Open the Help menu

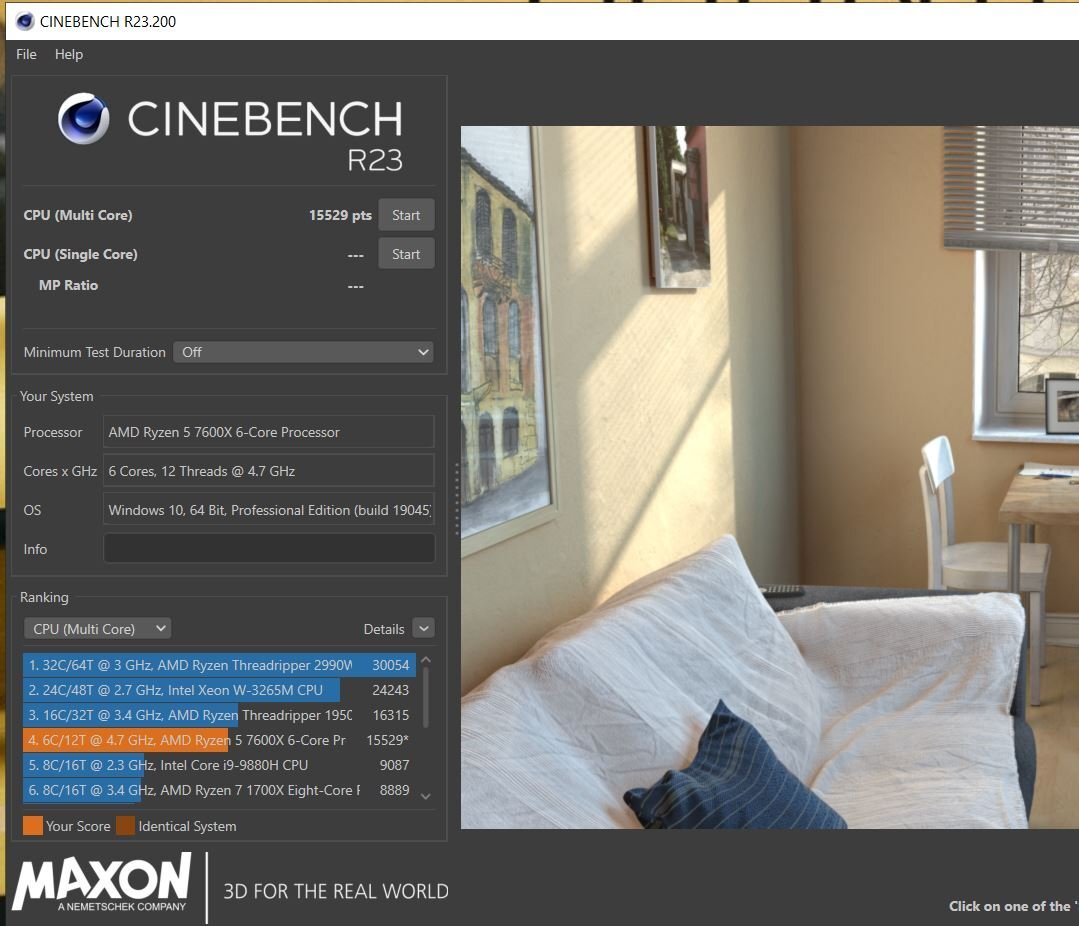(69, 54)
